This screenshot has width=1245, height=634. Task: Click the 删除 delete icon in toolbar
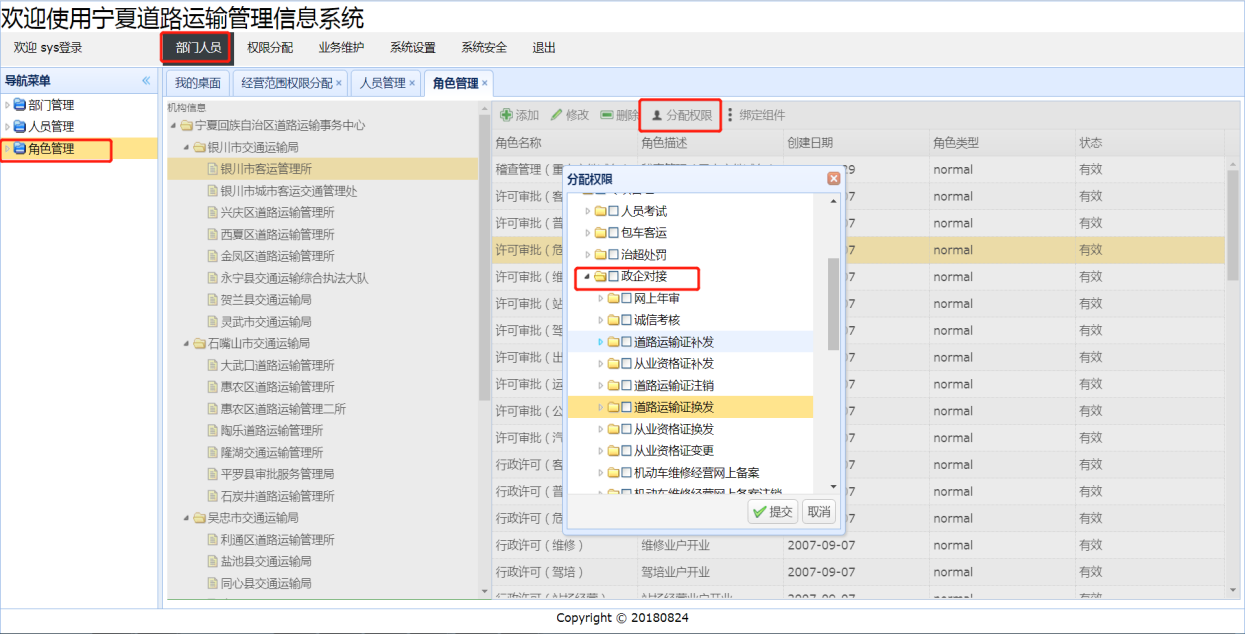coord(607,116)
